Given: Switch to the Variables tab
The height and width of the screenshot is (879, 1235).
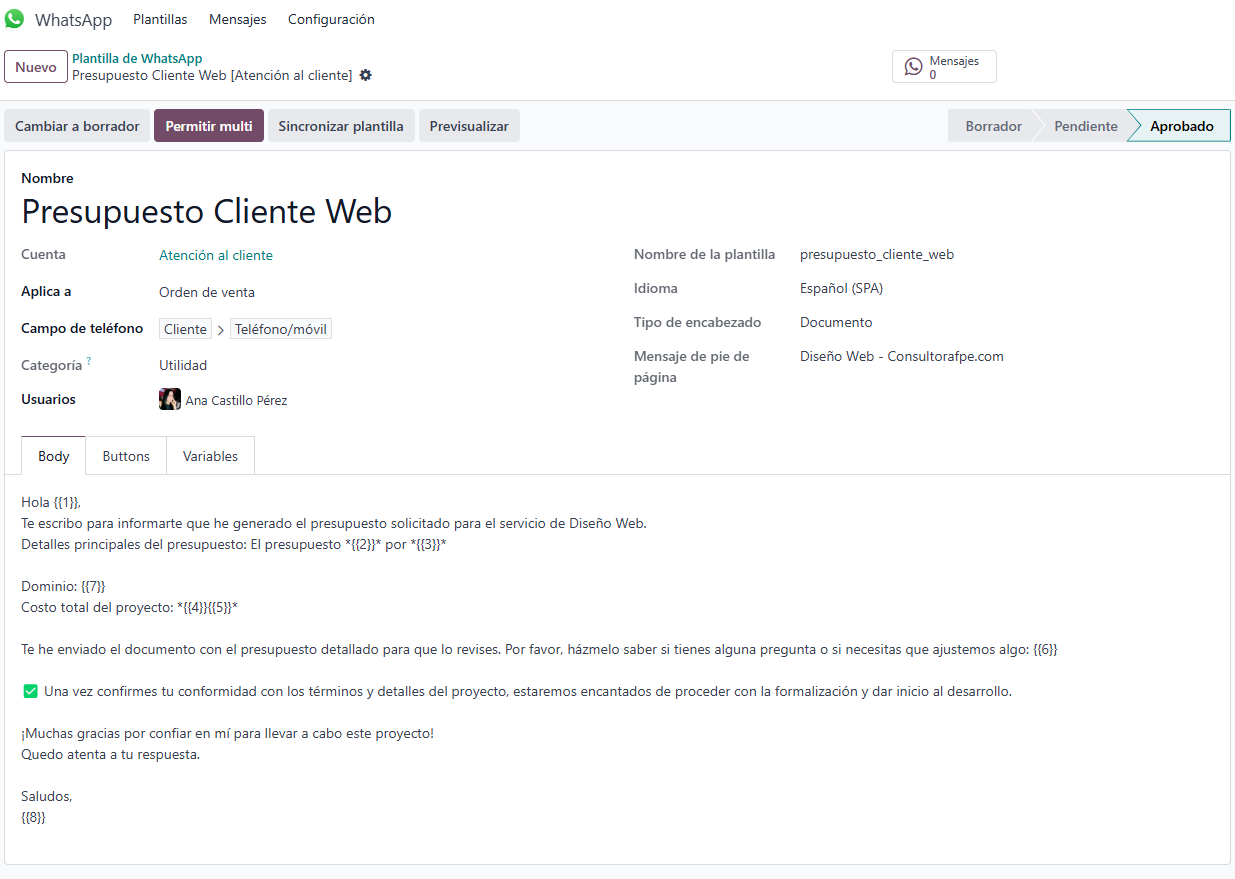Looking at the screenshot, I should coord(210,456).
